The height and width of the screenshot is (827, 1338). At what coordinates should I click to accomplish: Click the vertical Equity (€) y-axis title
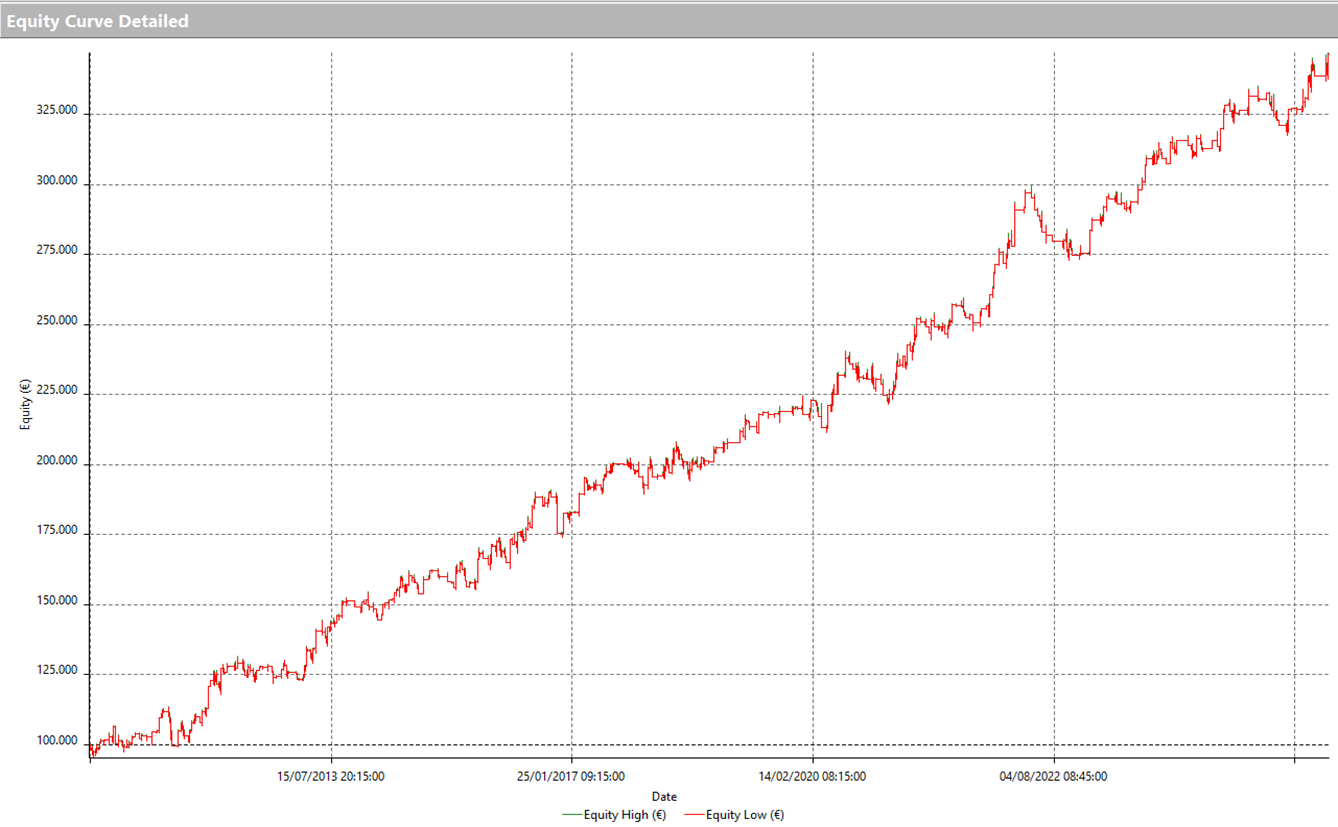coord(25,406)
